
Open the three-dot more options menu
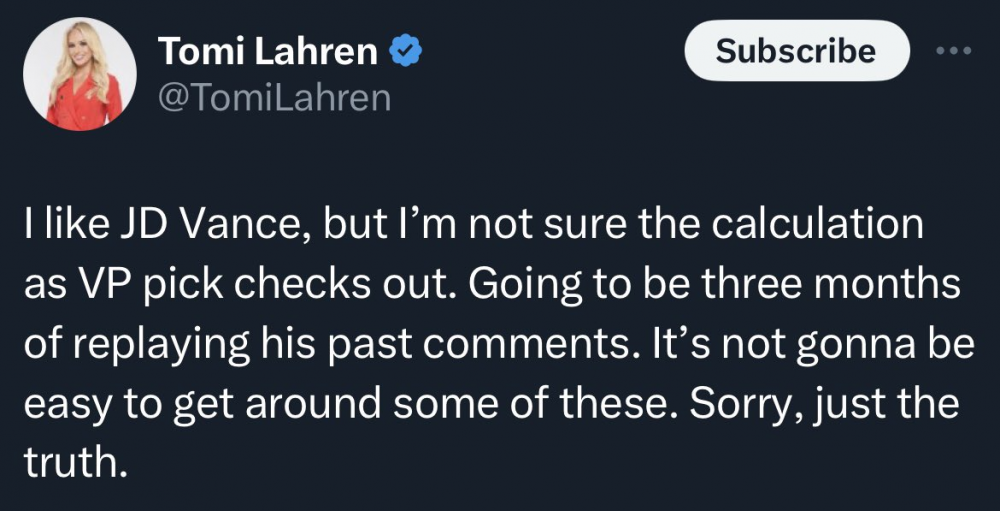(953, 50)
